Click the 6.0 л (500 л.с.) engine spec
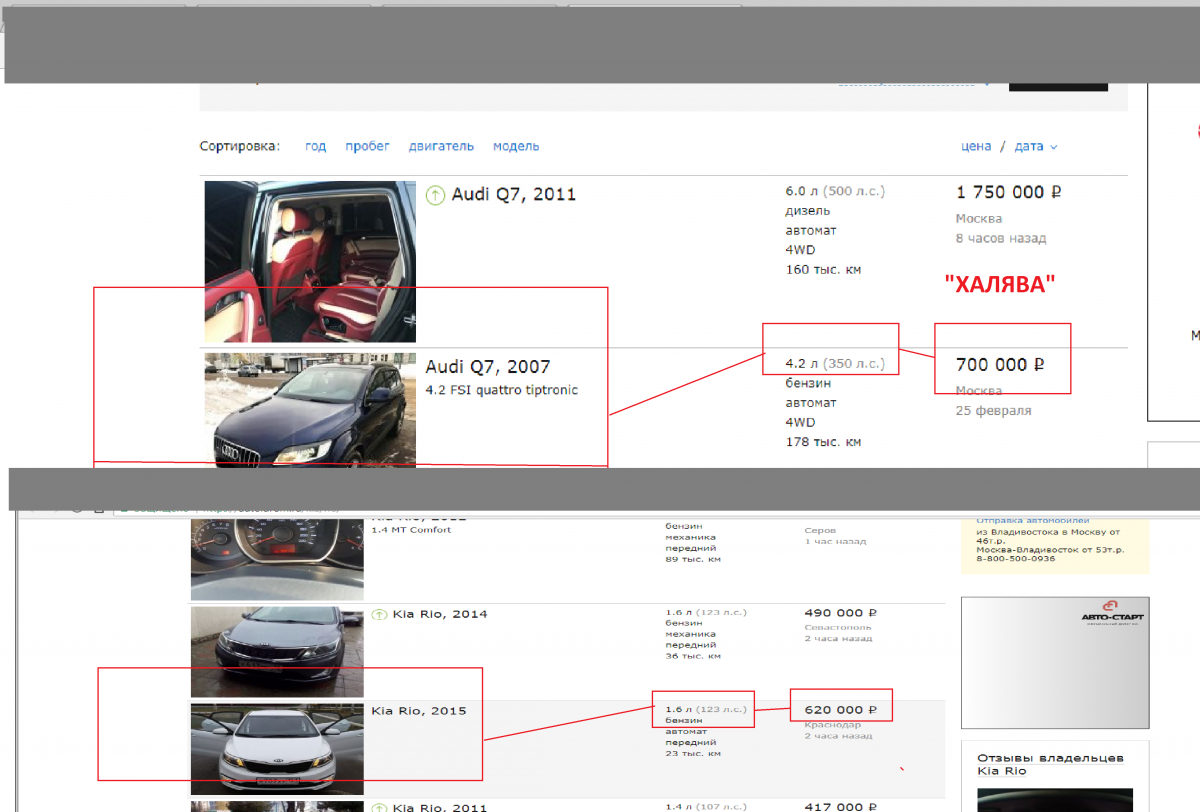The image size is (1200, 812). click(835, 191)
